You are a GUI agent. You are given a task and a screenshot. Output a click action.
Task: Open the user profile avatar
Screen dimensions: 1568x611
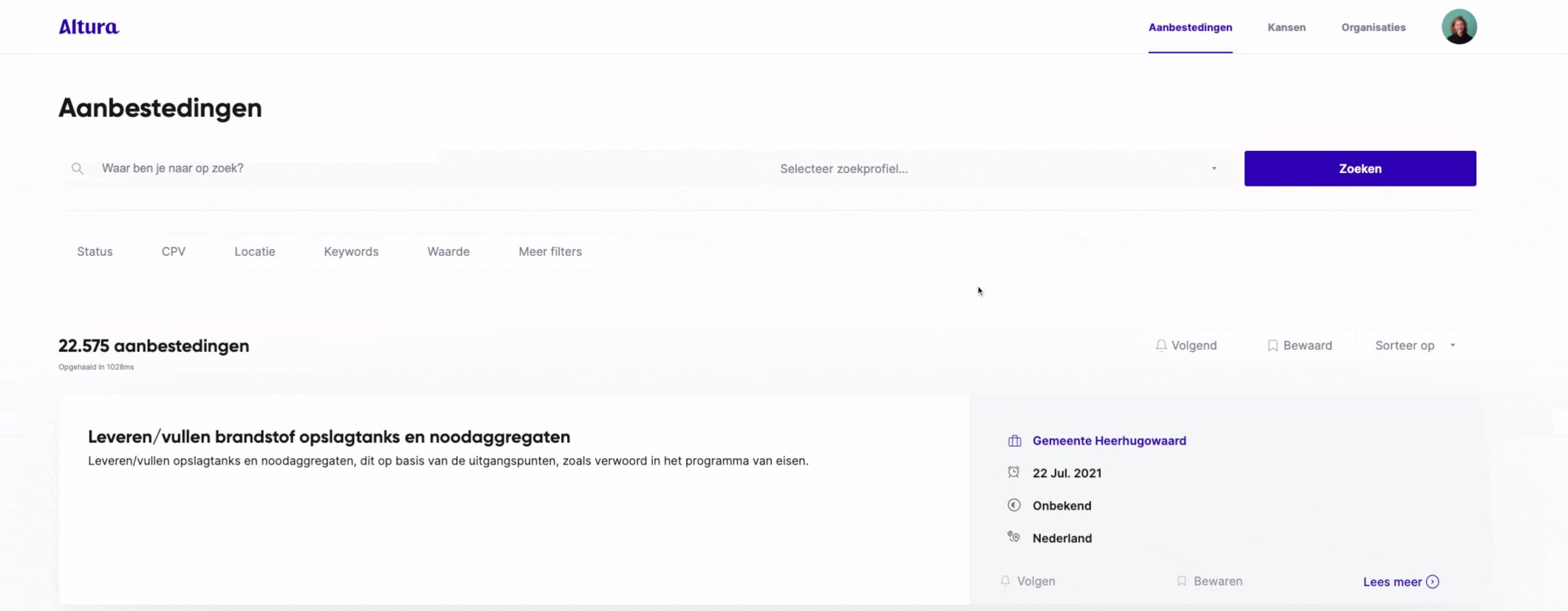click(1459, 27)
